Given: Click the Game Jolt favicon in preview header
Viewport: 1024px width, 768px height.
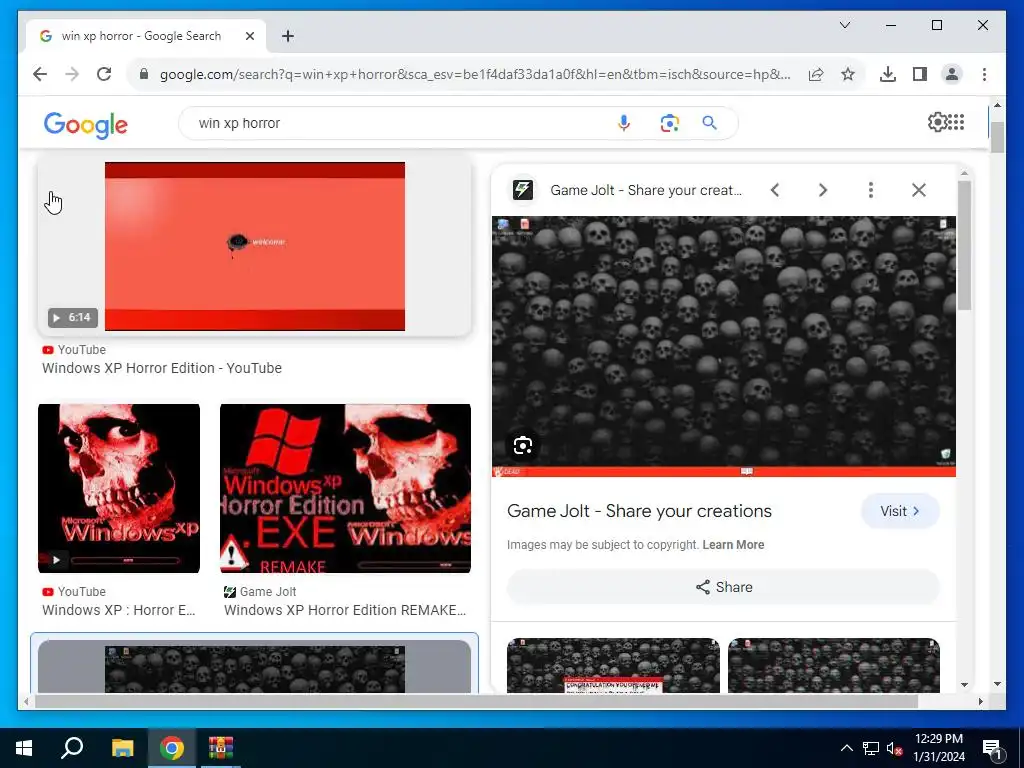Looking at the screenshot, I should click(x=522, y=190).
